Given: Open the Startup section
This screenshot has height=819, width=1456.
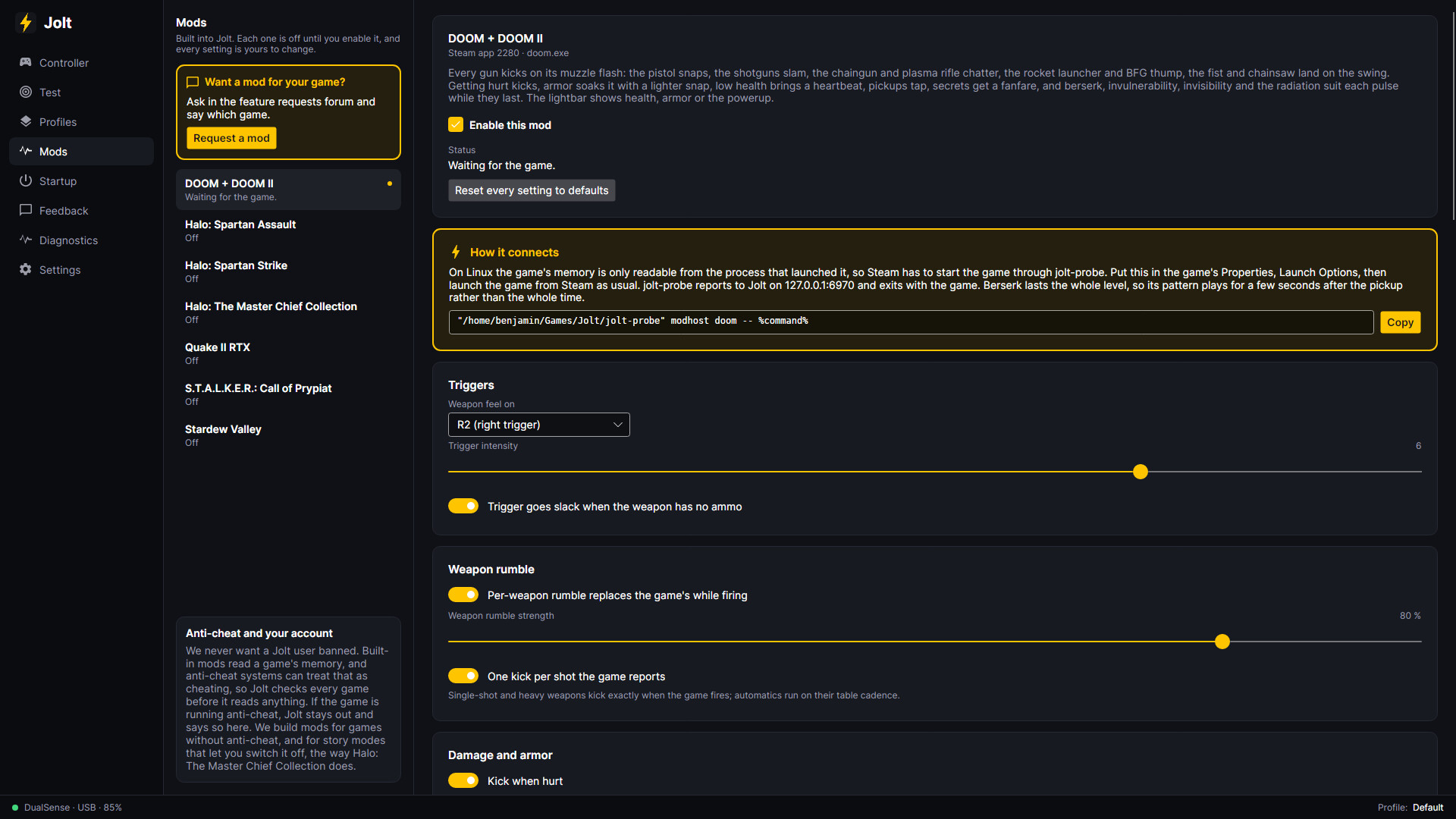Looking at the screenshot, I should [x=81, y=181].
